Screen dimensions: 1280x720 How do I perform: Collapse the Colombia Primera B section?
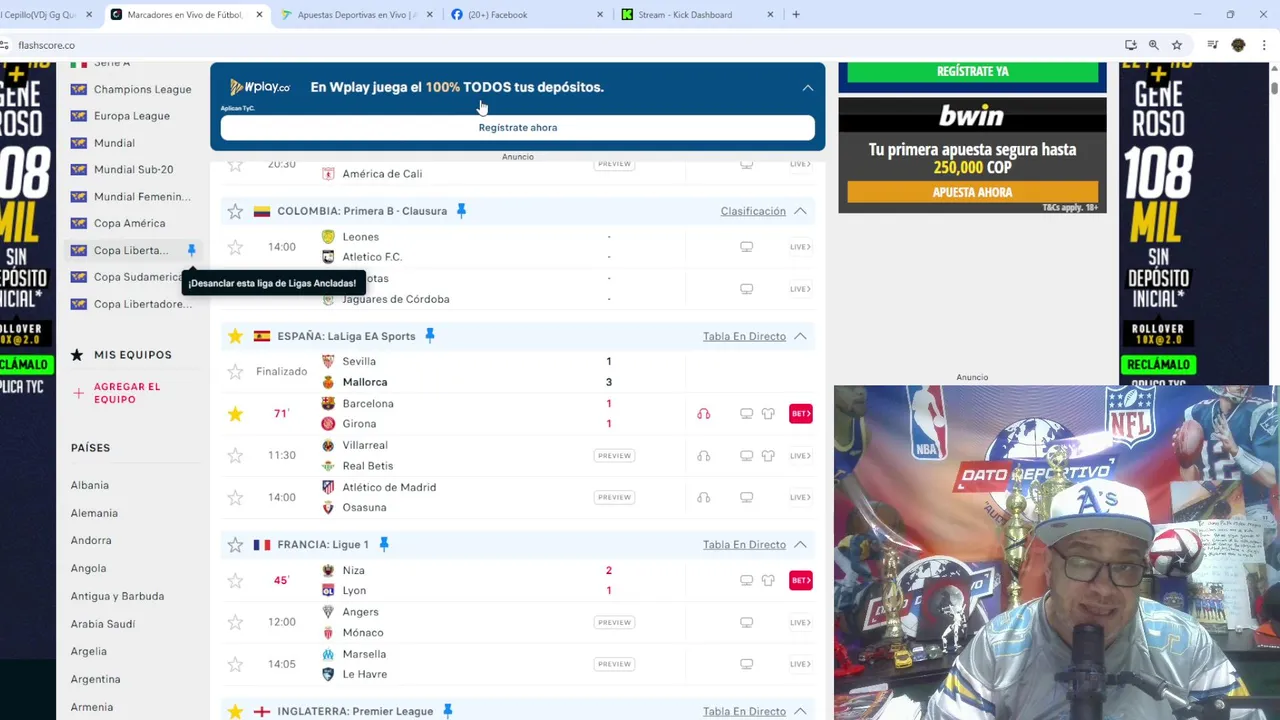click(800, 211)
